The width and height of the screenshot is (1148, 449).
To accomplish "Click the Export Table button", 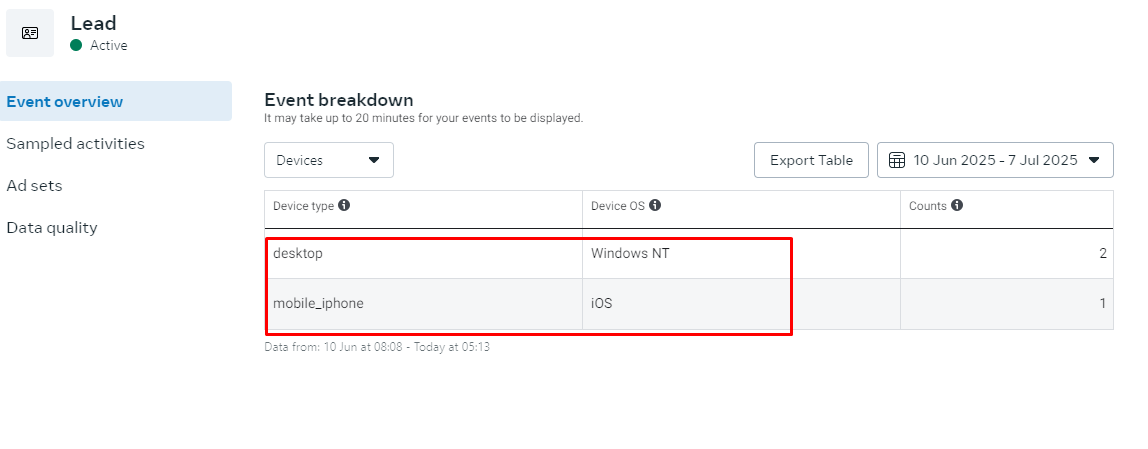I will pos(811,160).
